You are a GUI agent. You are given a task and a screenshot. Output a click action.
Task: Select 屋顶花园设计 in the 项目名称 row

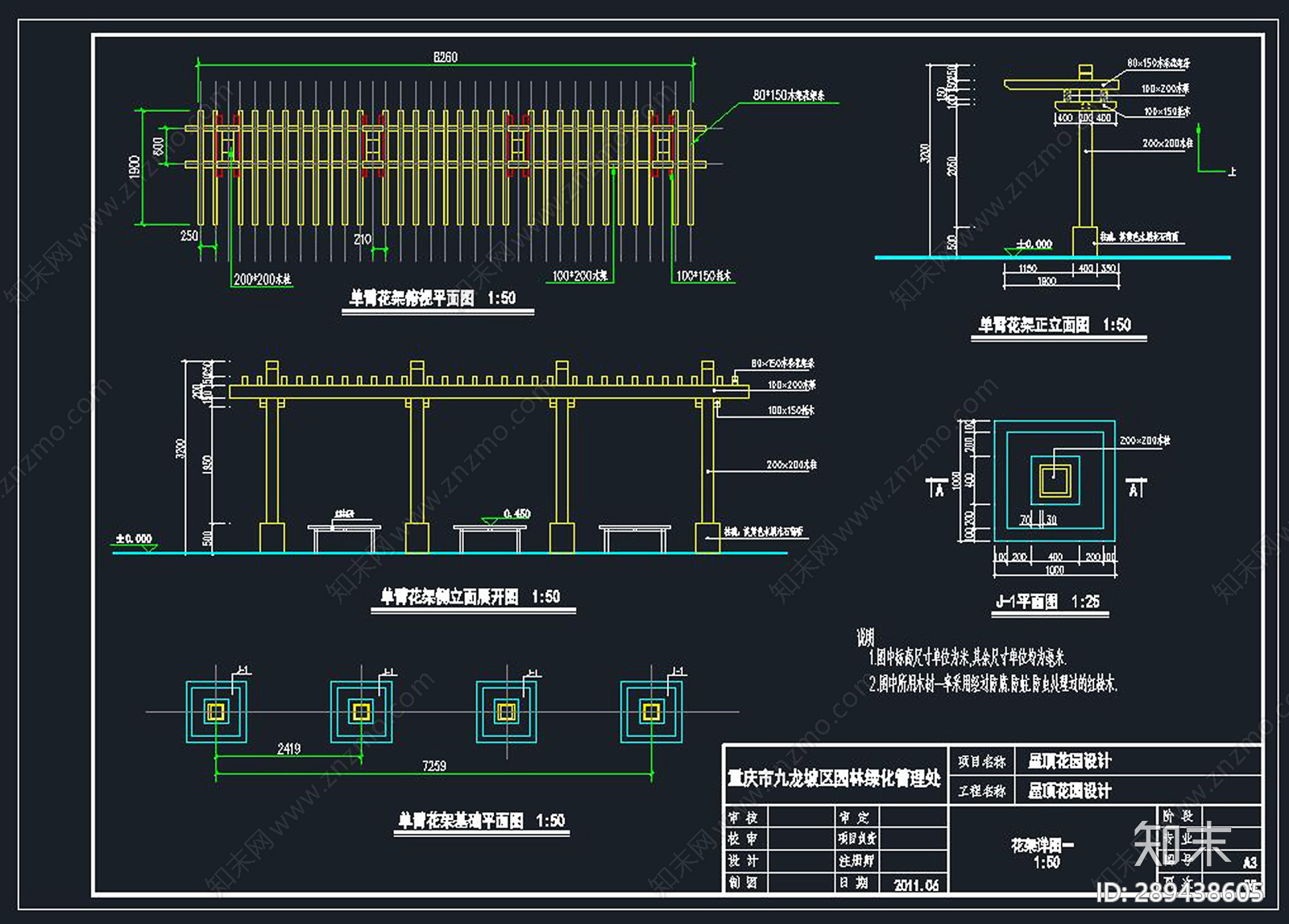point(1070,761)
